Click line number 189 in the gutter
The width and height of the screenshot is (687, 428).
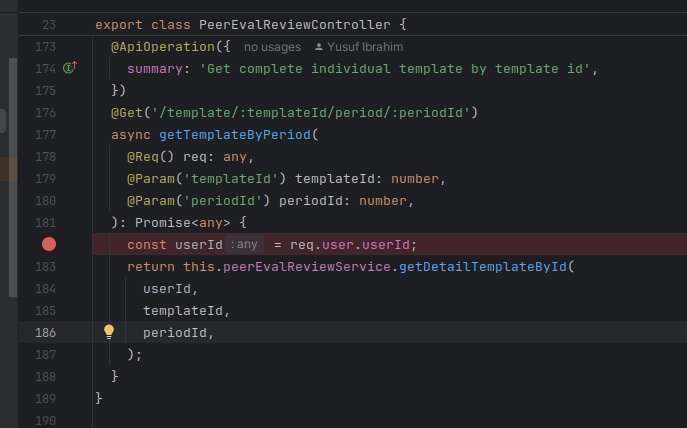tap(46, 399)
